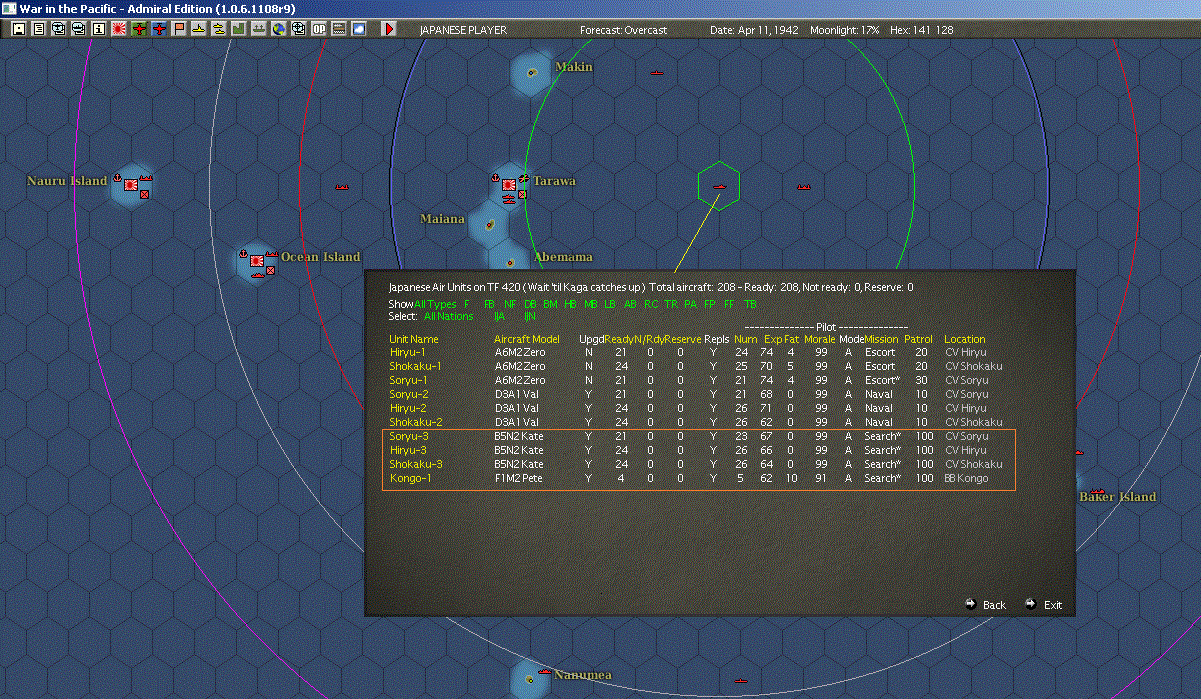Screen dimensions: 1201x699
Task: Click the info 'i' toolbar icon
Action: 98,30
